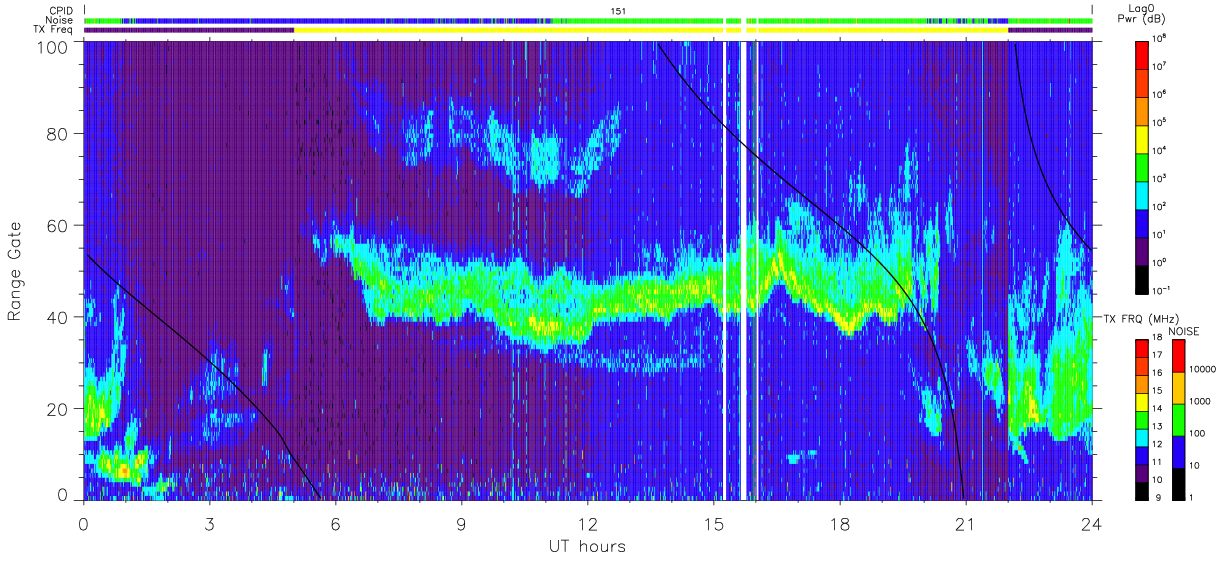Viewport: 1228px width, 567px height.
Task: Click the NOISE legend title
Action: tap(1183, 330)
